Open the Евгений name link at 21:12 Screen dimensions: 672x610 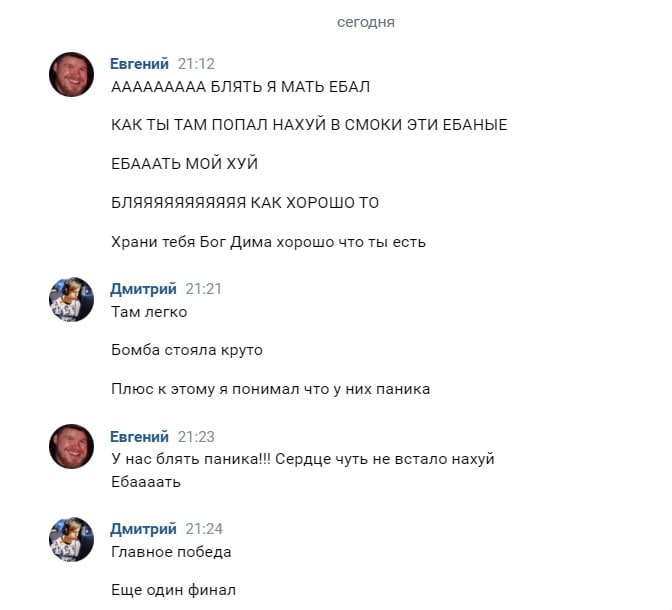[139, 63]
